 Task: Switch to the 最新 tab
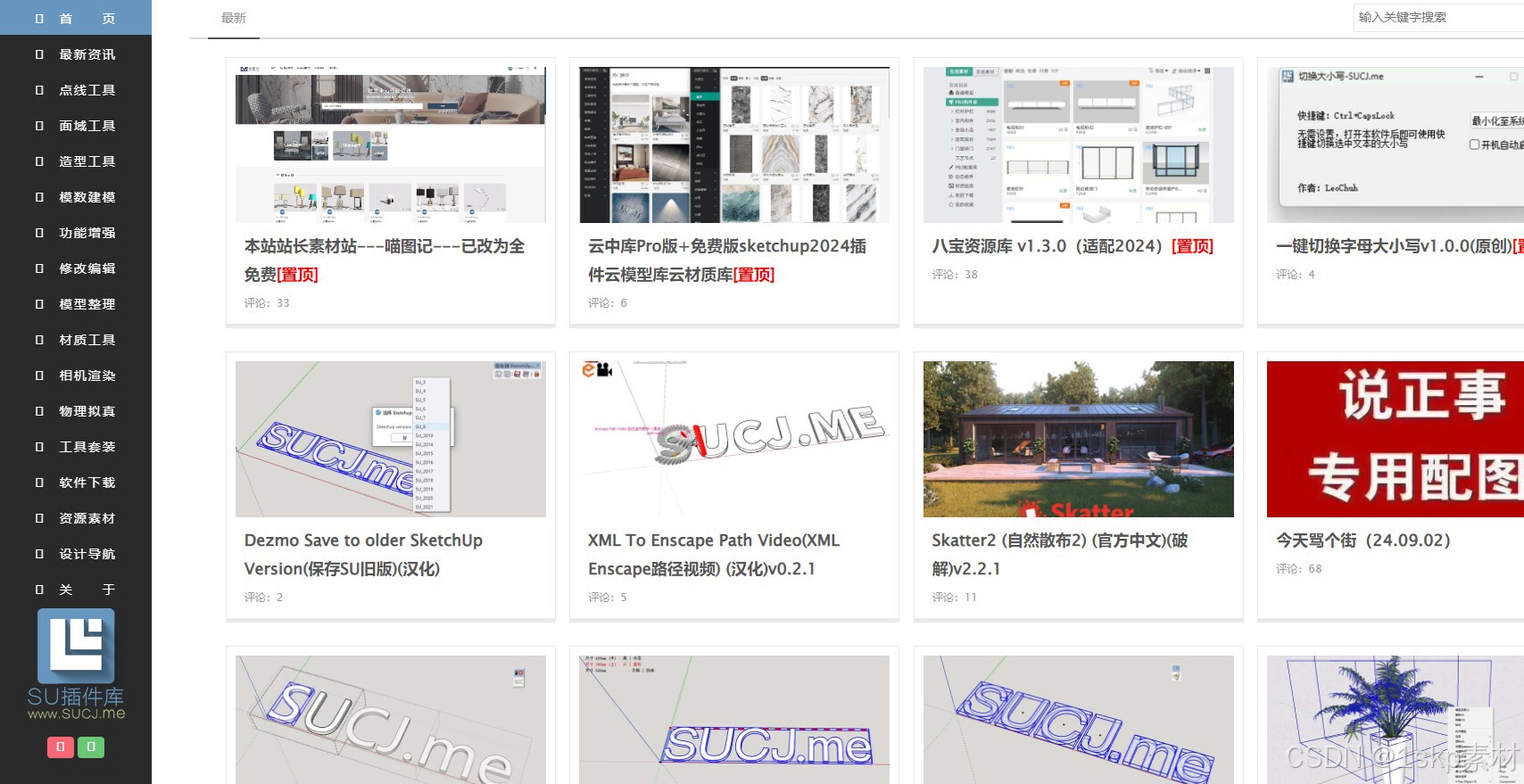click(x=234, y=19)
